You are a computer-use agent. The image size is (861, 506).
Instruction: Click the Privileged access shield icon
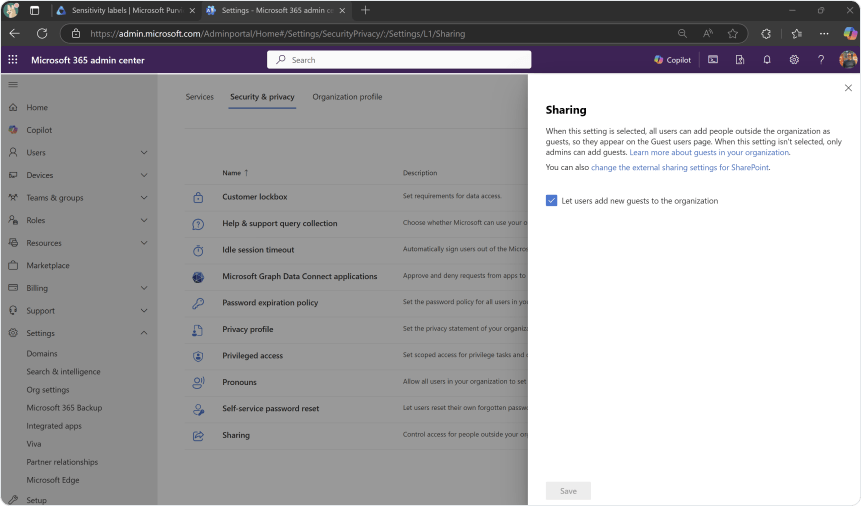(x=198, y=357)
